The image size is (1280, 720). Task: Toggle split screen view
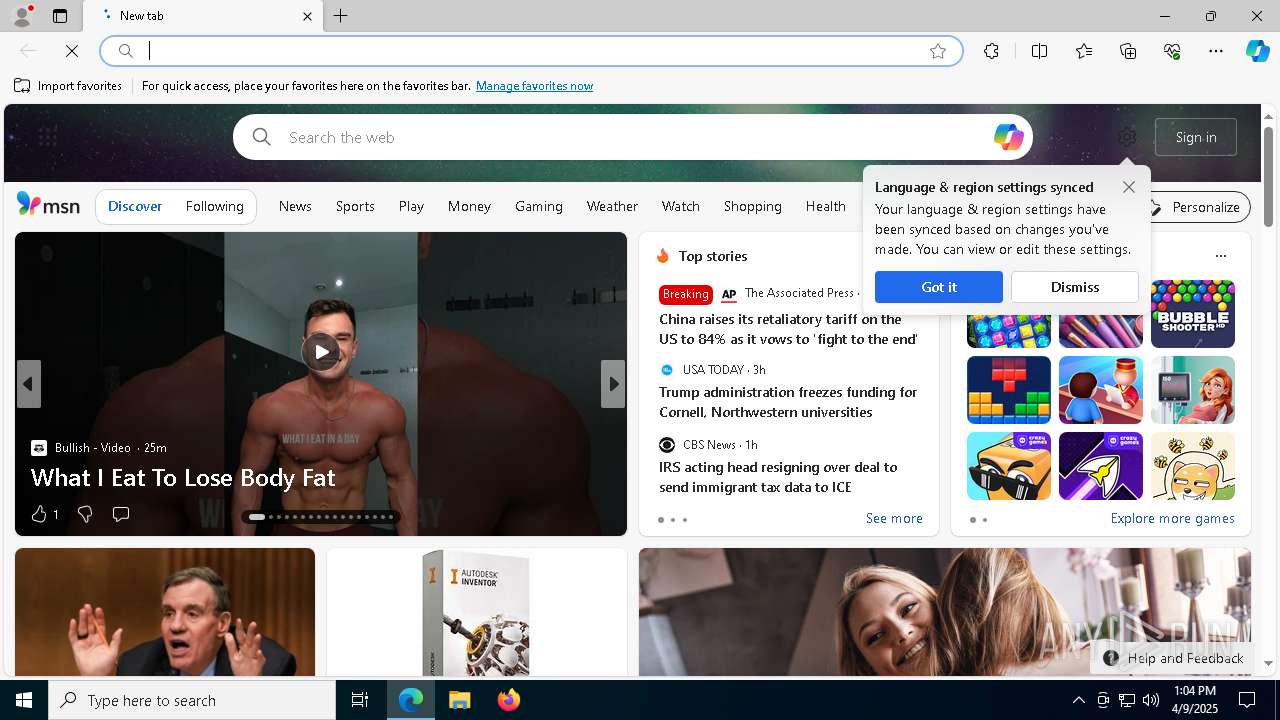pos(1039,51)
